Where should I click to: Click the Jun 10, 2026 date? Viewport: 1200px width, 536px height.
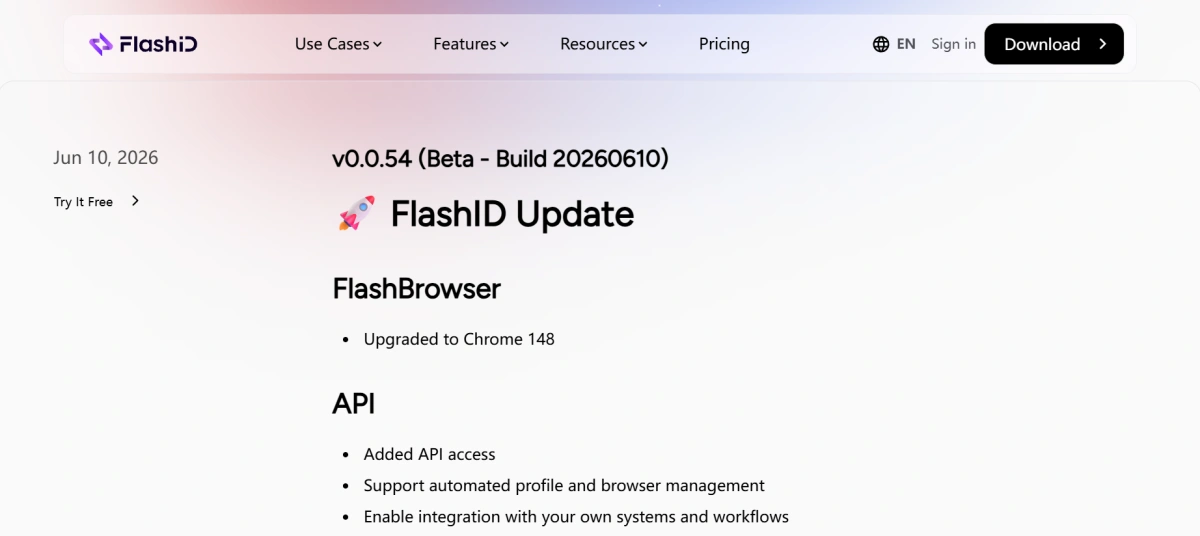[106, 158]
